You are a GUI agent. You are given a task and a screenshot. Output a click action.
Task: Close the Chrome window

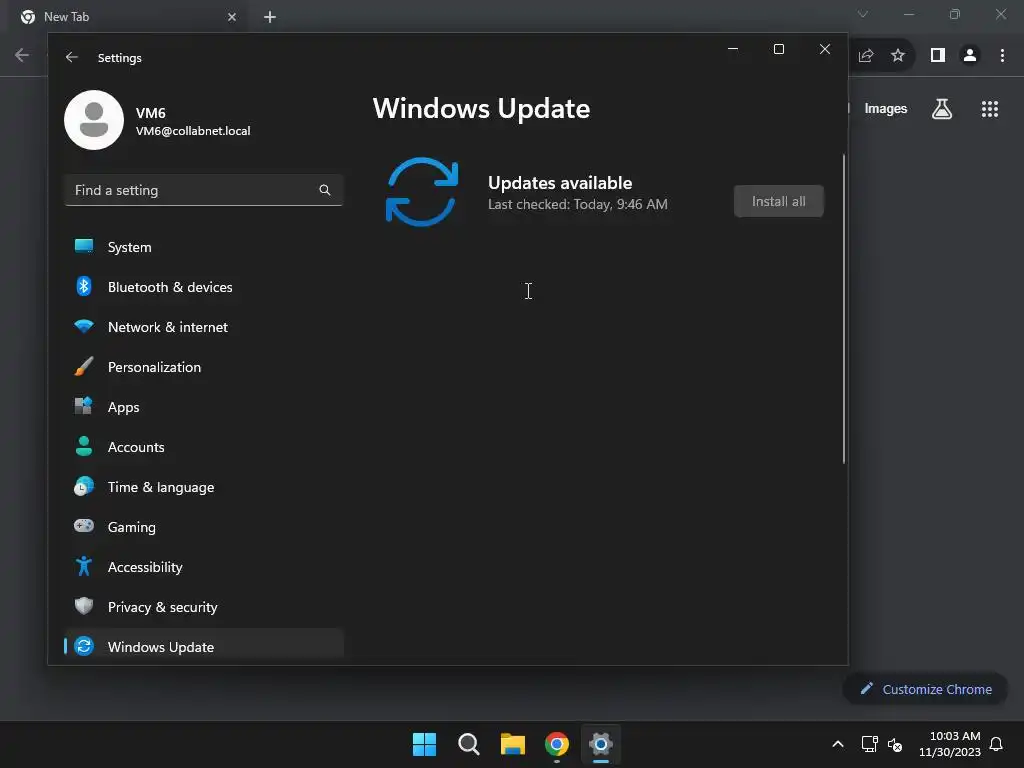[1000, 14]
